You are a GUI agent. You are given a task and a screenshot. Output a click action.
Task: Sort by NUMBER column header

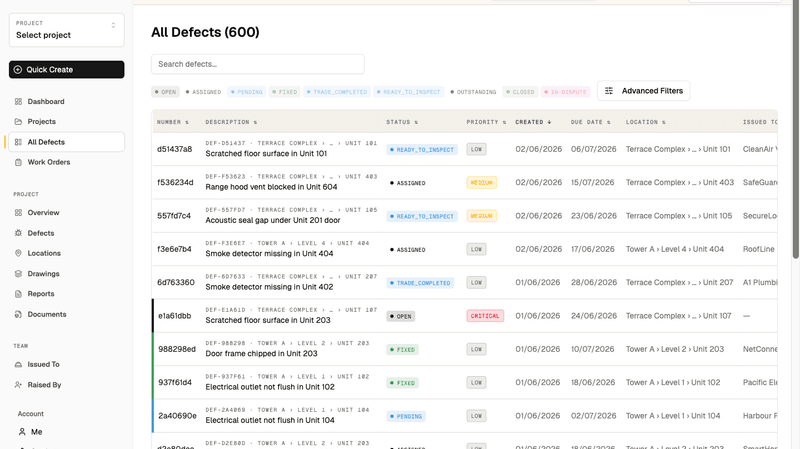click(x=173, y=122)
